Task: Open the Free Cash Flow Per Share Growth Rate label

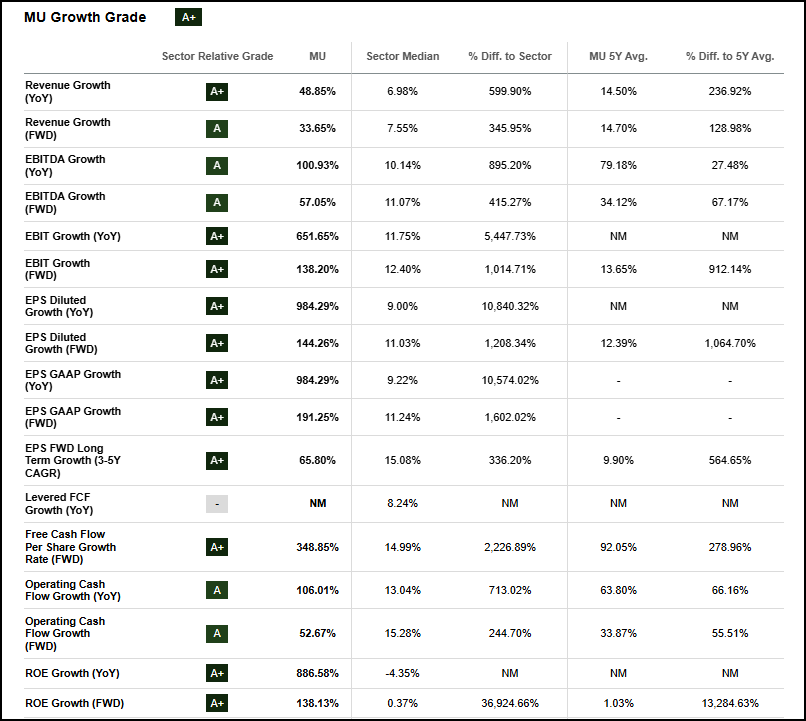Action: [x=70, y=547]
